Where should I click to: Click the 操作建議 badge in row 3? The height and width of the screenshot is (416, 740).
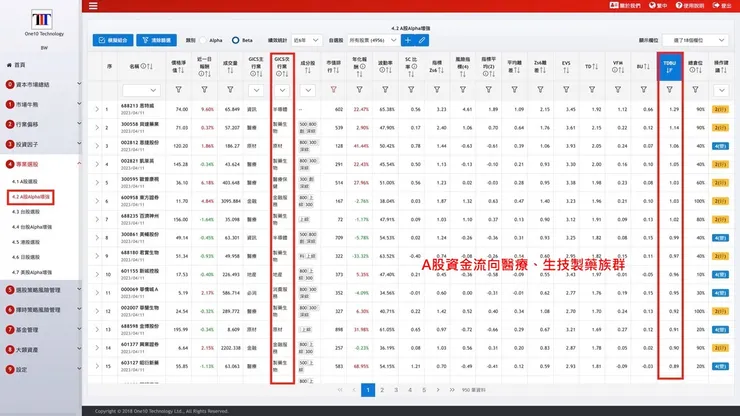point(720,146)
